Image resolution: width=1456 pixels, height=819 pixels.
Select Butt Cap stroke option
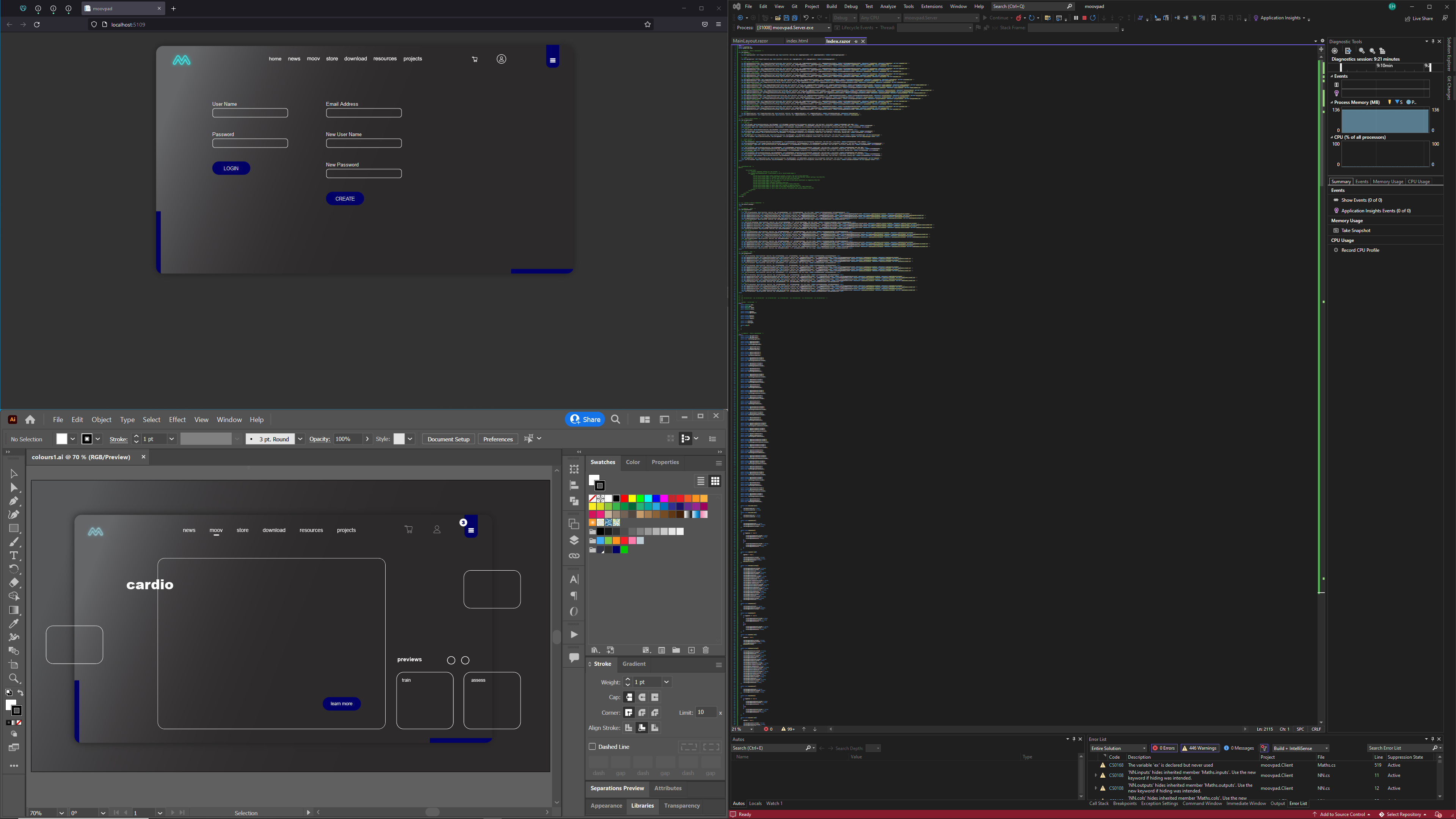(629, 698)
